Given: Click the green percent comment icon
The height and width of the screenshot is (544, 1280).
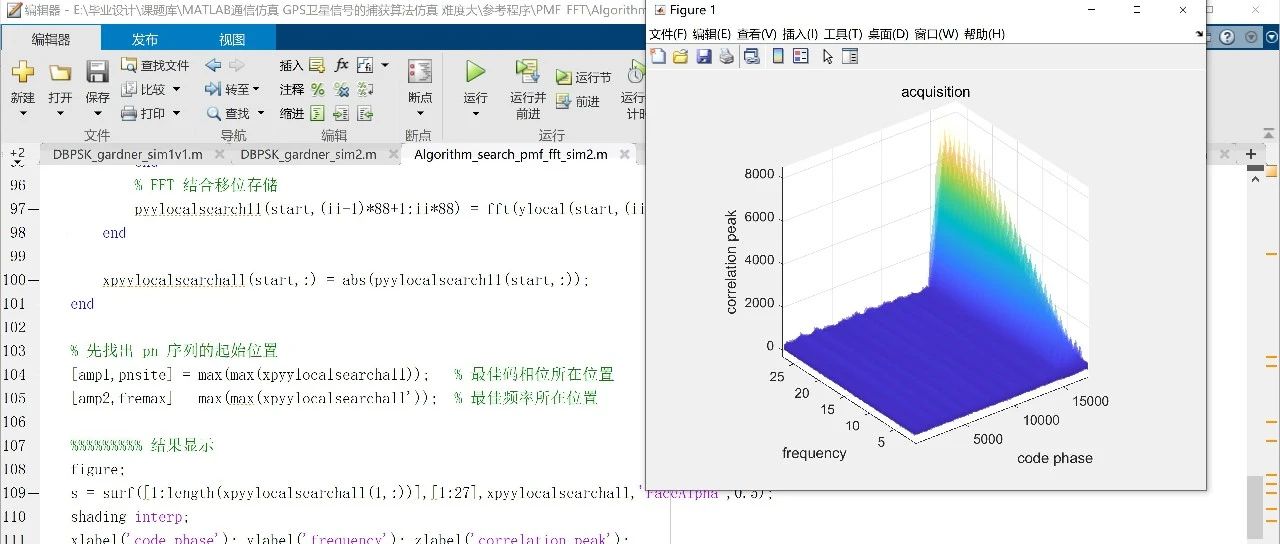Looking at the screenshot, I should click(x=317, y=89).
